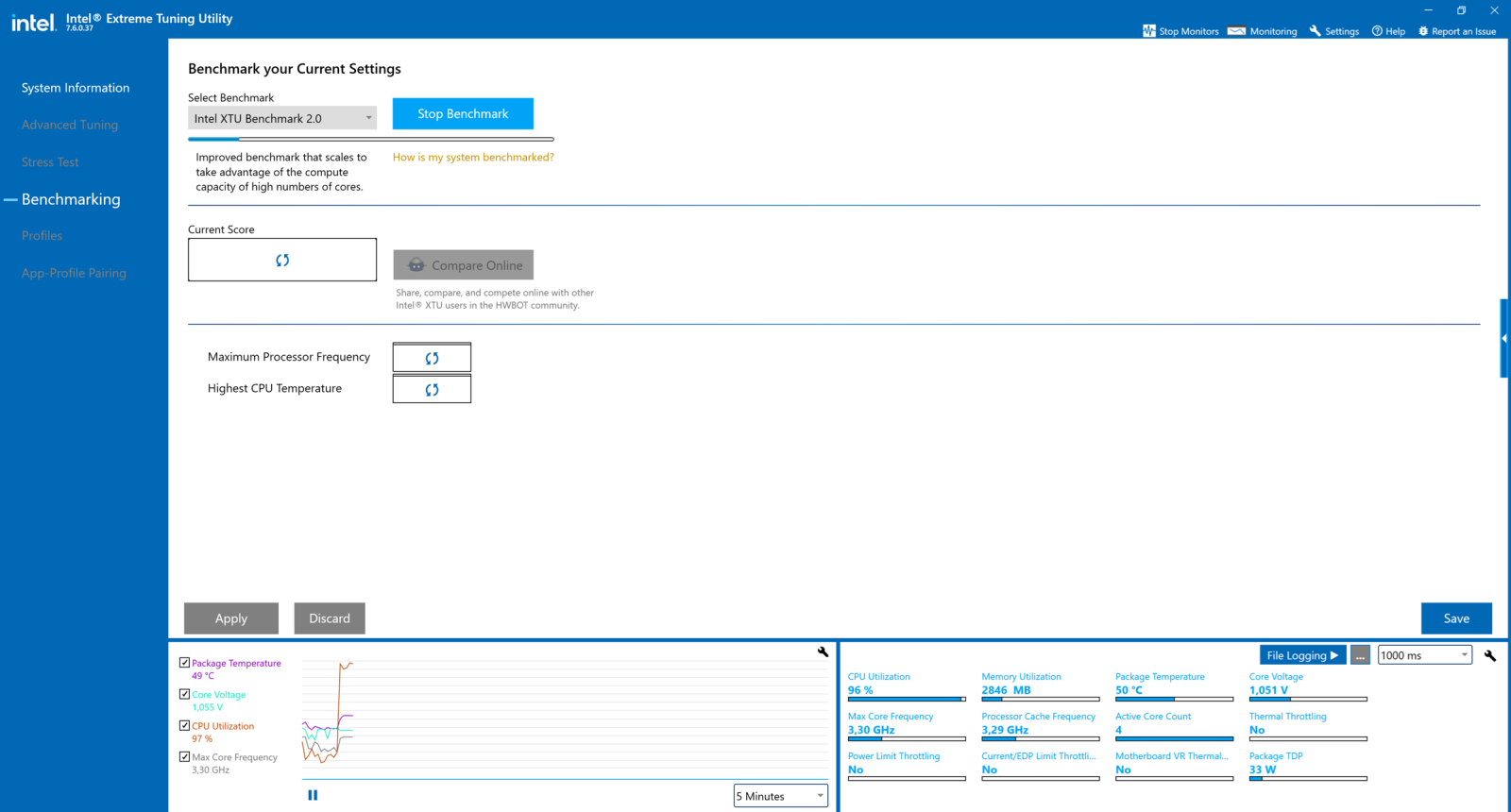This screenshot has height=812, width=1511.
Task: Open Monitoring view icon
Action: pyautogui.click(x=1236, y=31)
